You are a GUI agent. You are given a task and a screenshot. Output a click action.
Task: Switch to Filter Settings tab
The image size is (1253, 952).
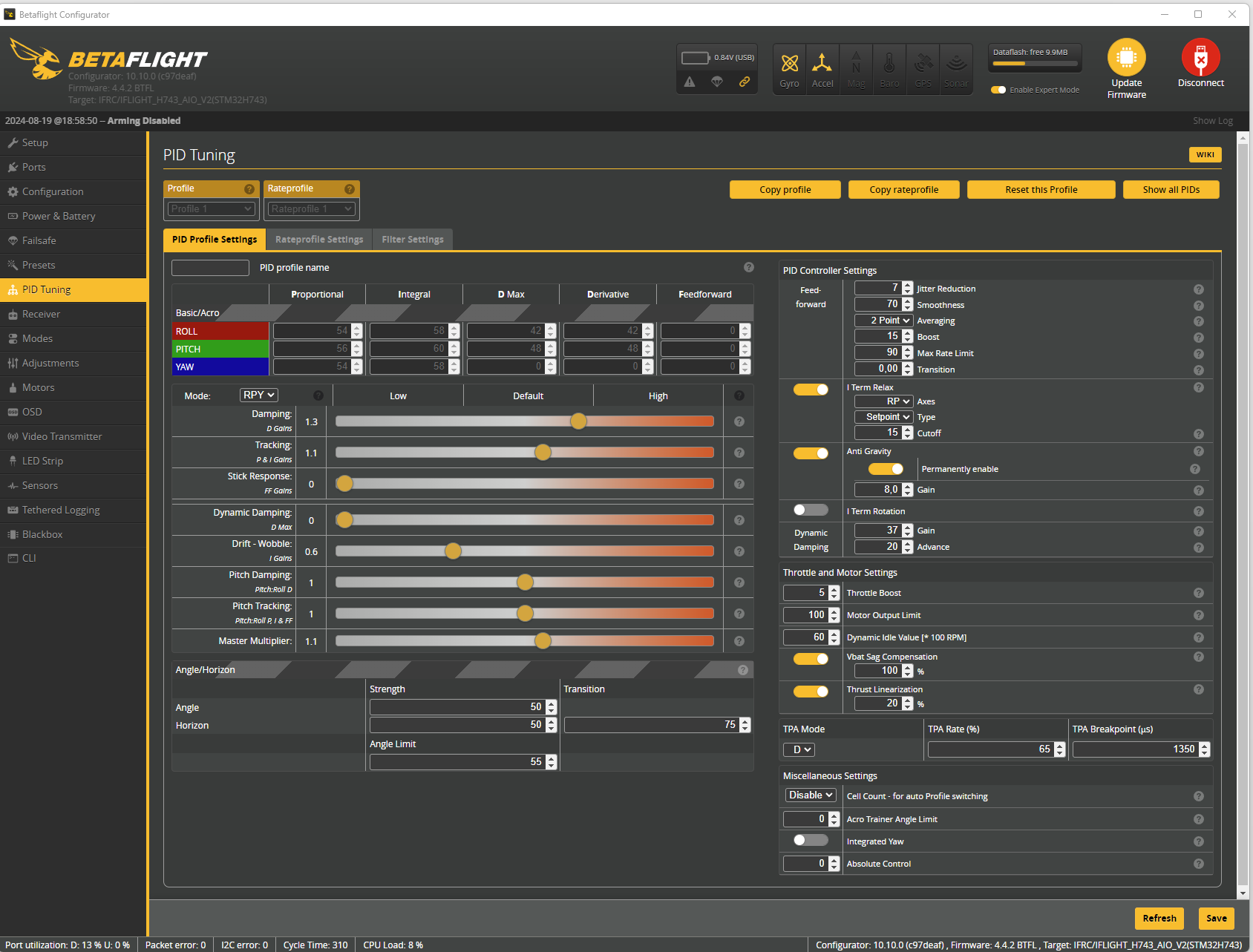(x=413, y=240)
